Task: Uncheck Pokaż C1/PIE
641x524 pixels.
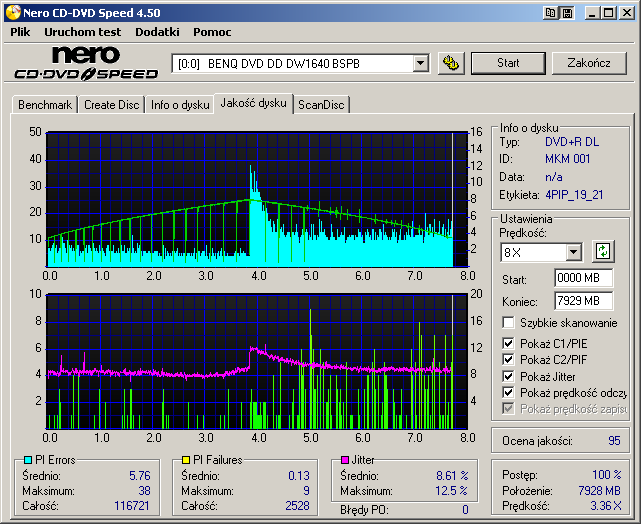Action: tap(508, 343)
